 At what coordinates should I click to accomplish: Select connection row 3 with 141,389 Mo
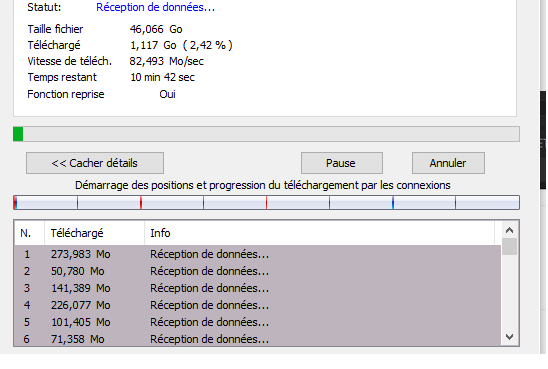coord(258,288)
